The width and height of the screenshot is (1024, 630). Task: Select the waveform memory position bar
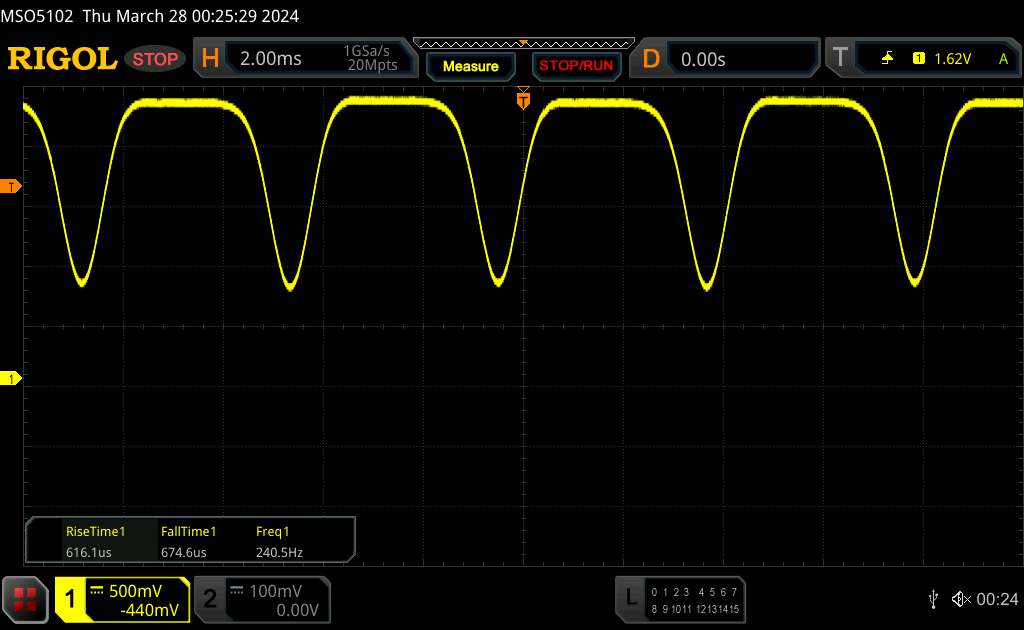(x=524, y=44)
